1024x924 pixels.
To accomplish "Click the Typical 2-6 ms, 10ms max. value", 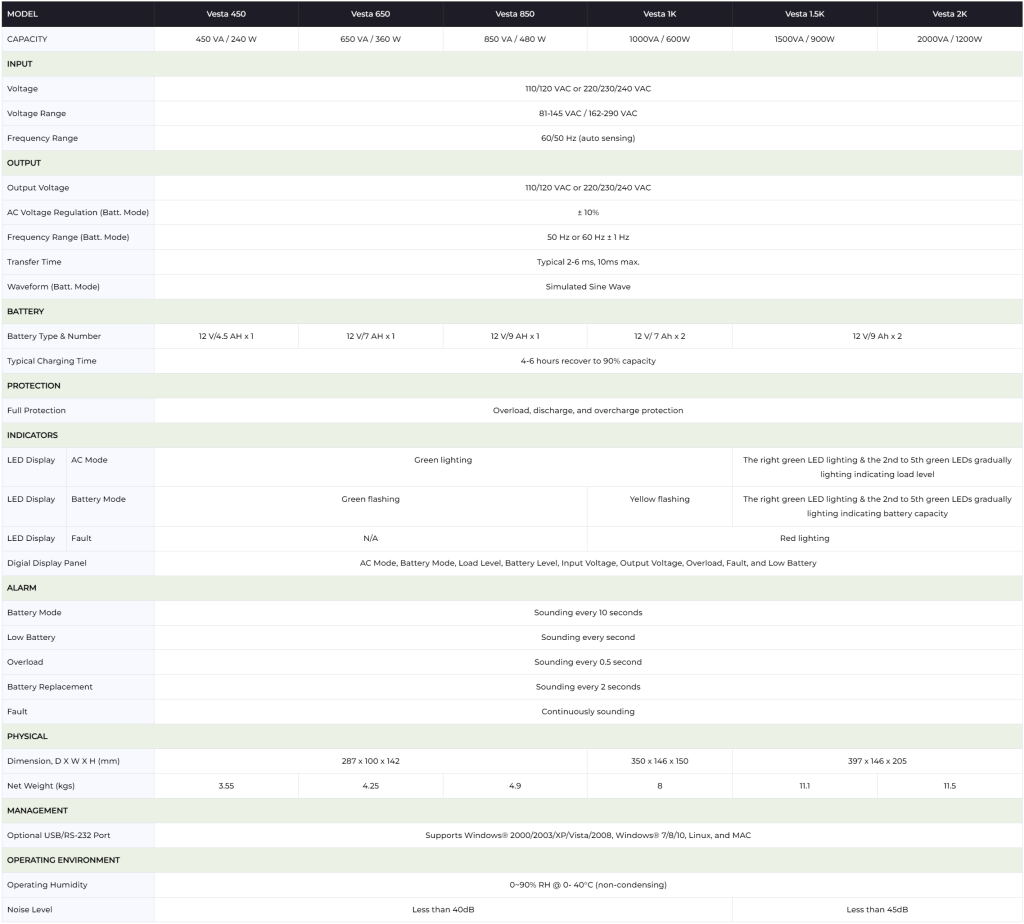I will [x=588, y=262].
